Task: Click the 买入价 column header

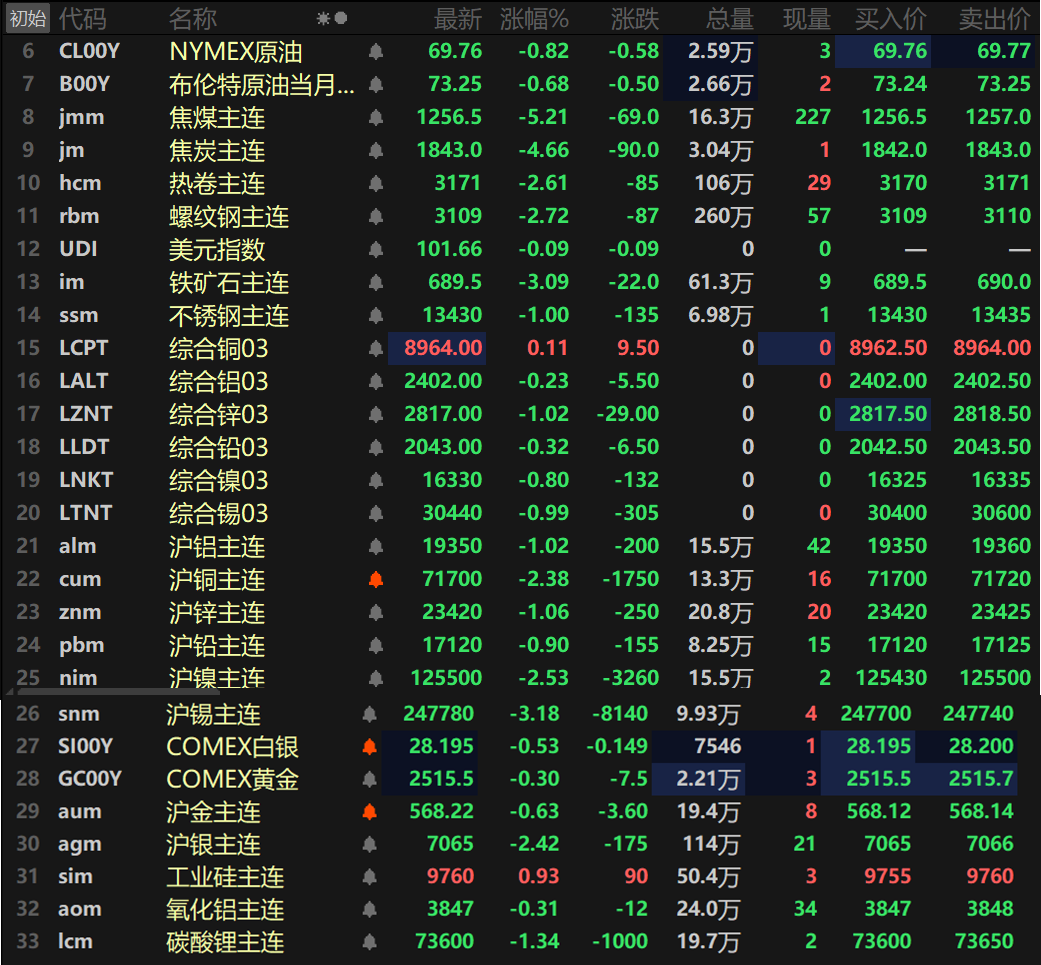Action: [x=891, y=18]
